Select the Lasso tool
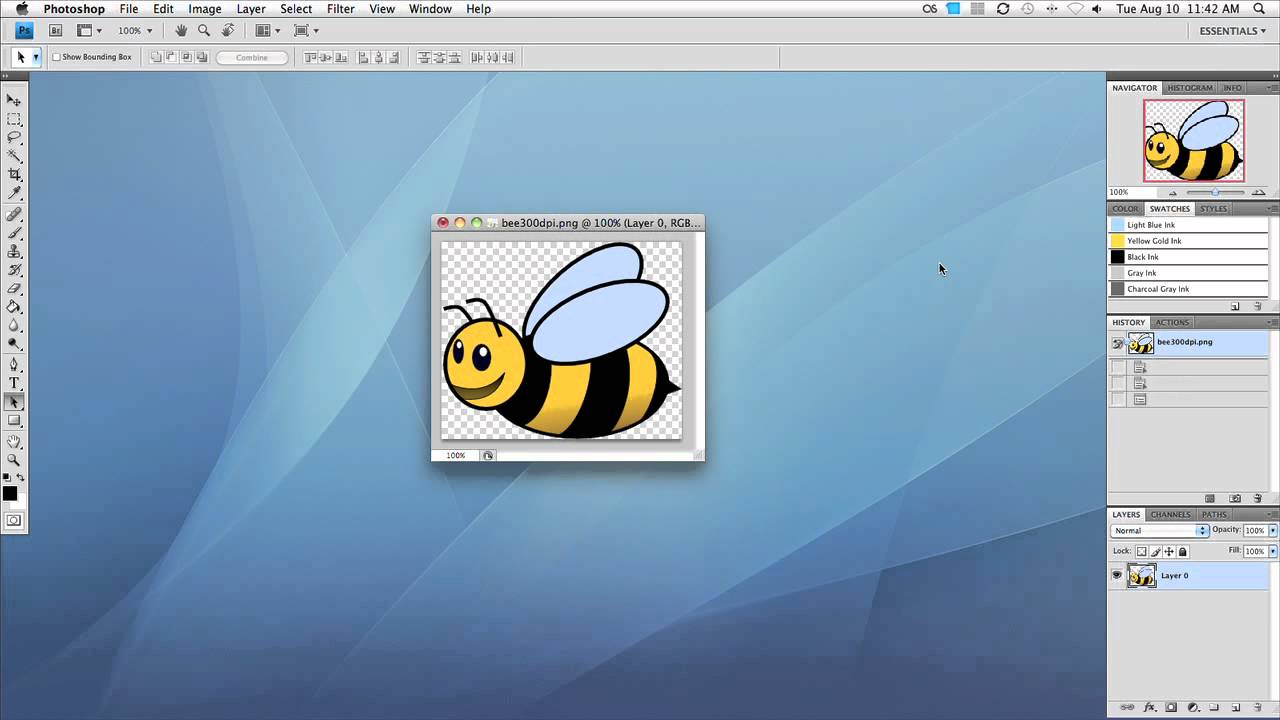 point(14,137)
